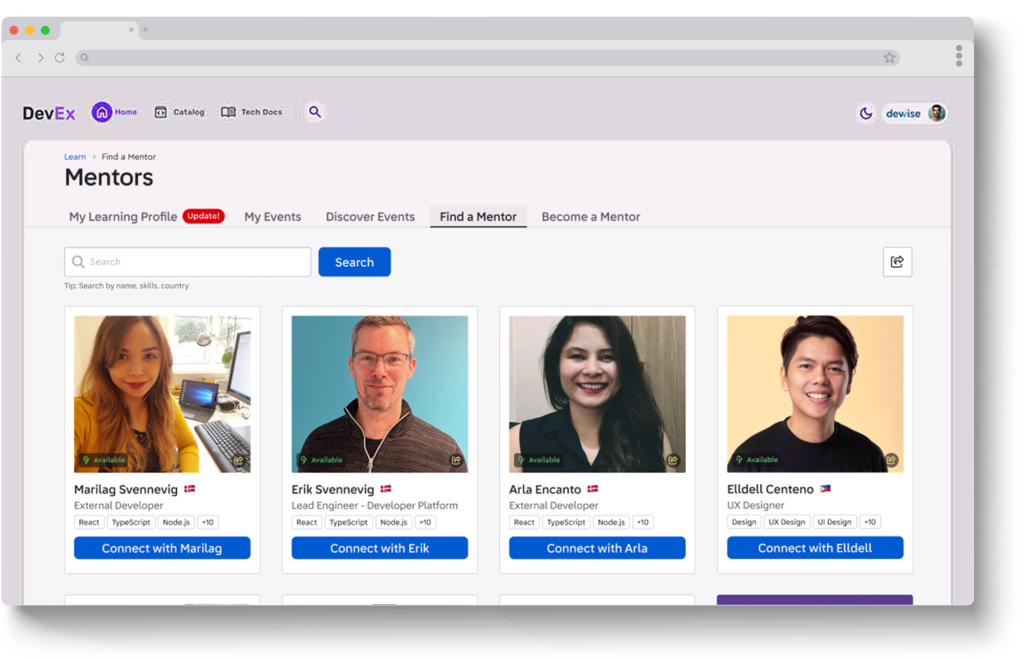Toggle dark mode moon icon
The height and width of the screenshot is (660, 1024).
[866, 113]
